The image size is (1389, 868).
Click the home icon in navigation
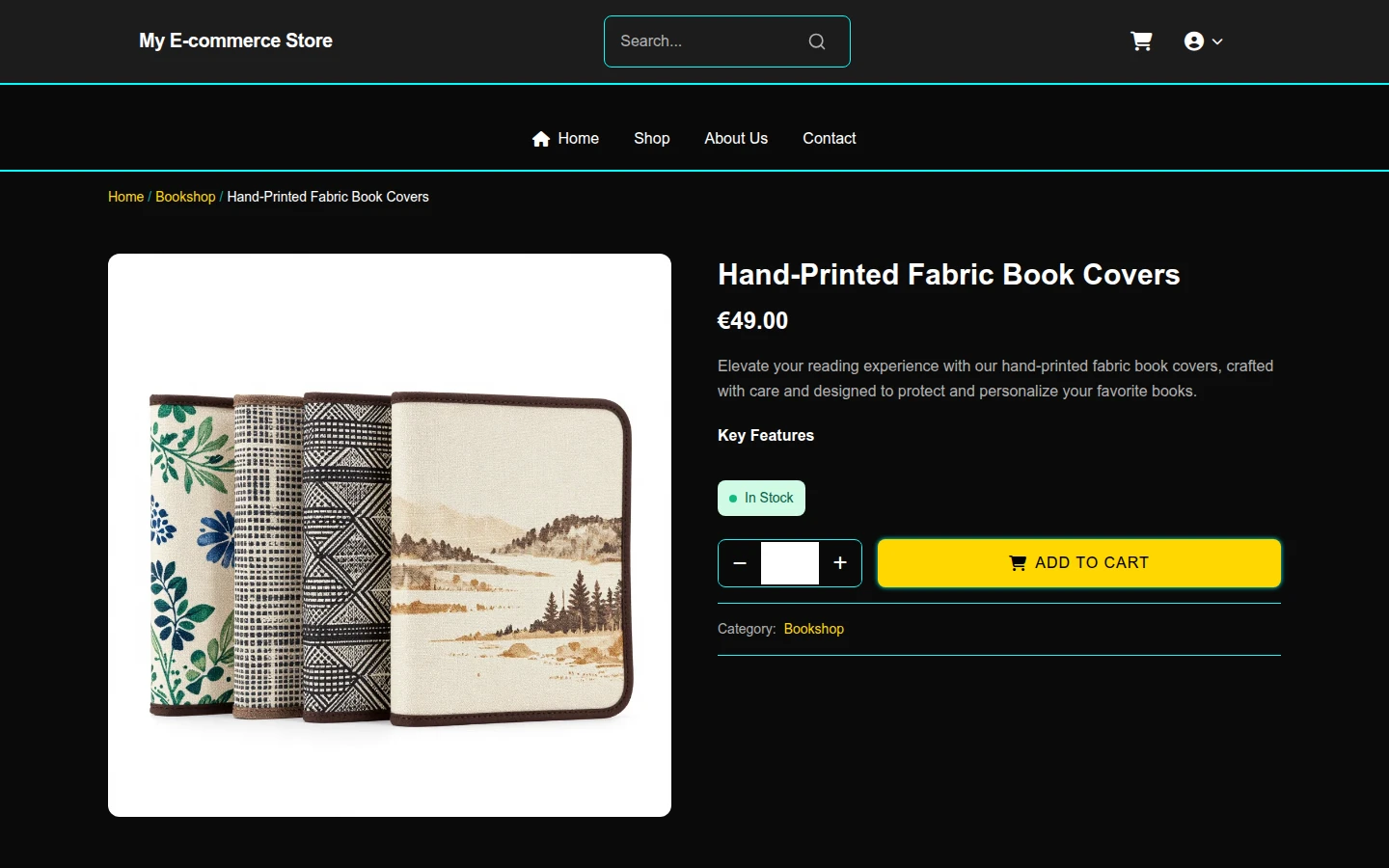pos(541,139)
